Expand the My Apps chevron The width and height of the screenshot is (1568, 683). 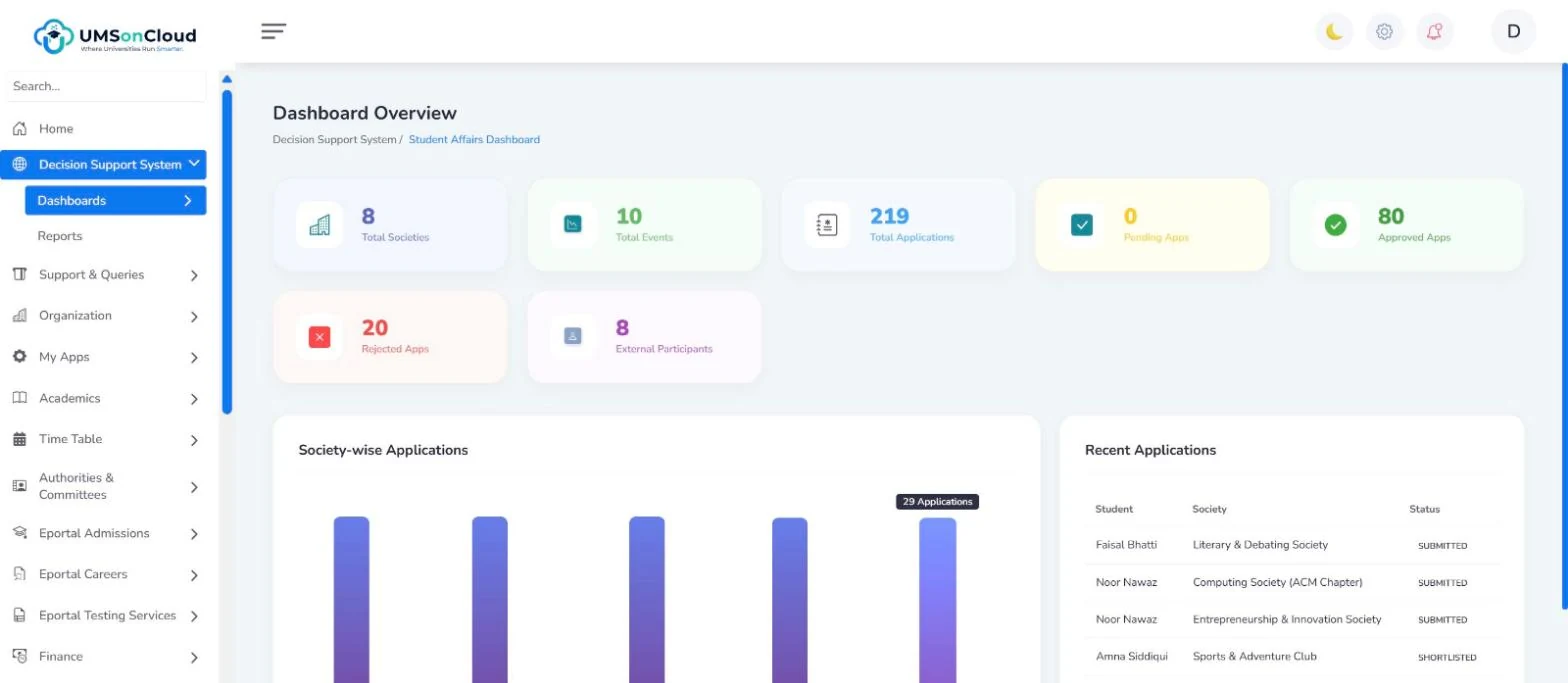(194, 358)
